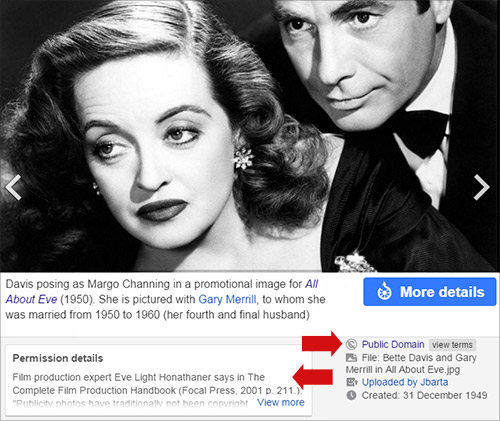The image size is (500, 421).
Task: Expand permission details with View more
Action: click(281, 402)
